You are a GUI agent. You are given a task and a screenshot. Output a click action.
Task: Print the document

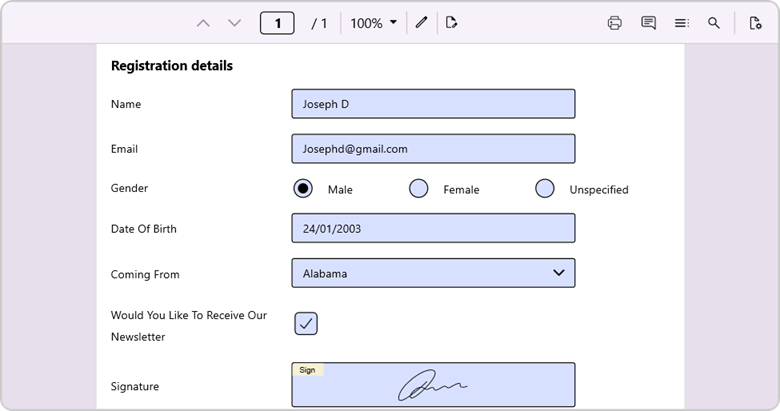pyautogui.click(x=615, y=23)
